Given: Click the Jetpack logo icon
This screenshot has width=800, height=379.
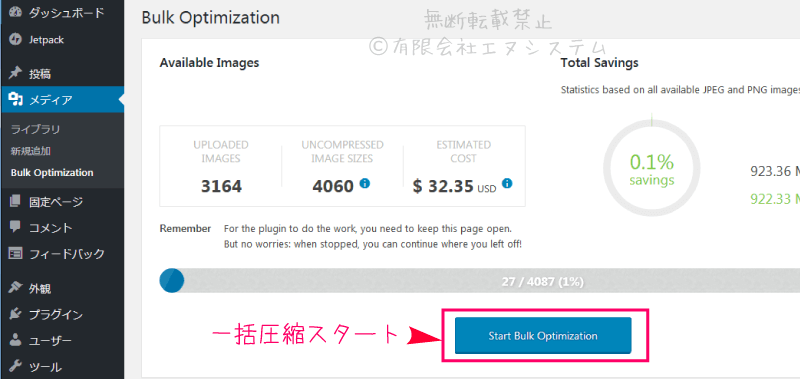Looking at the screenshot, I should (16, 39).
